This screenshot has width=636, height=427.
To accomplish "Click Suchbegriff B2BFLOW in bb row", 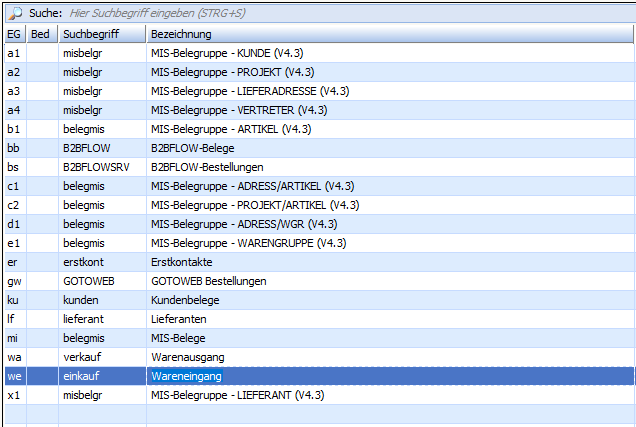I will 87,148.
